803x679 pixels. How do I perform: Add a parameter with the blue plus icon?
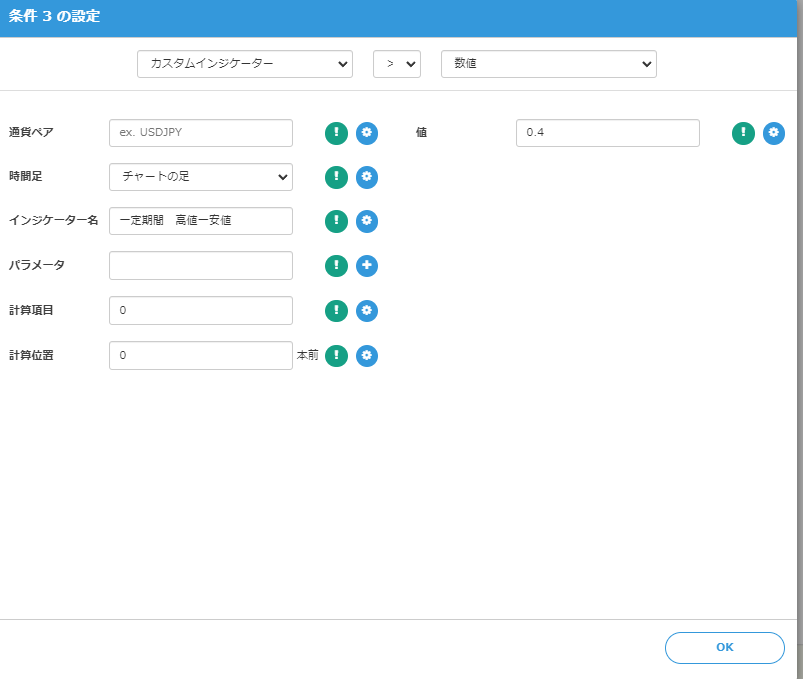(367, 266)
